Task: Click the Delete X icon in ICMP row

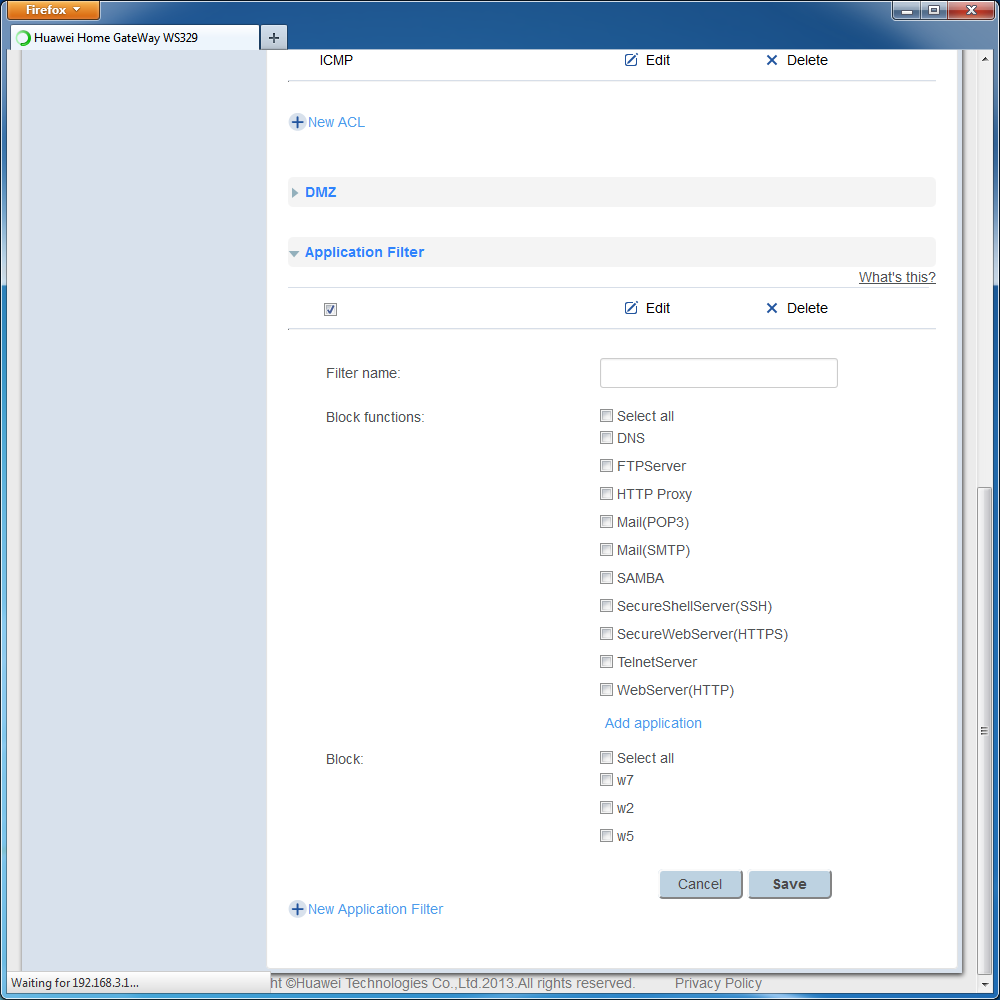Action: pos(772,60)
